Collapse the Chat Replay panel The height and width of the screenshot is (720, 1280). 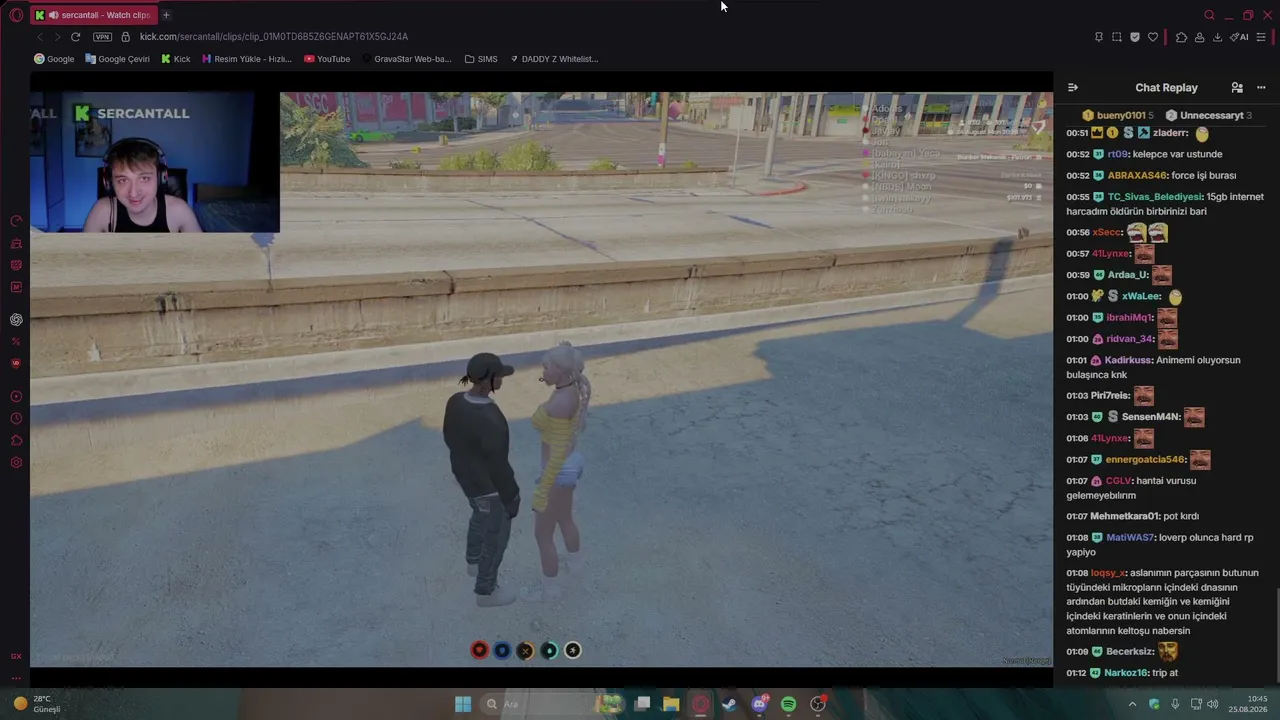[x=1073, y=88]
